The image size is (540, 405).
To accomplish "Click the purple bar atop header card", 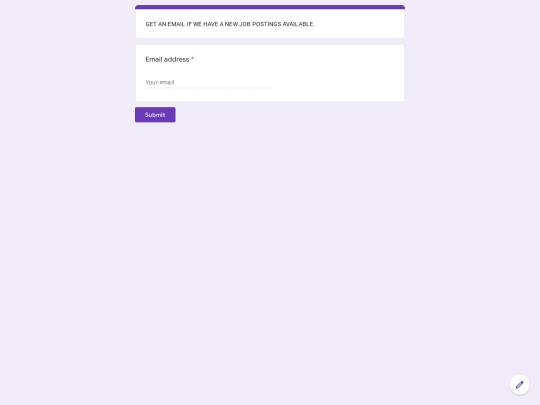I will (270, 7).
